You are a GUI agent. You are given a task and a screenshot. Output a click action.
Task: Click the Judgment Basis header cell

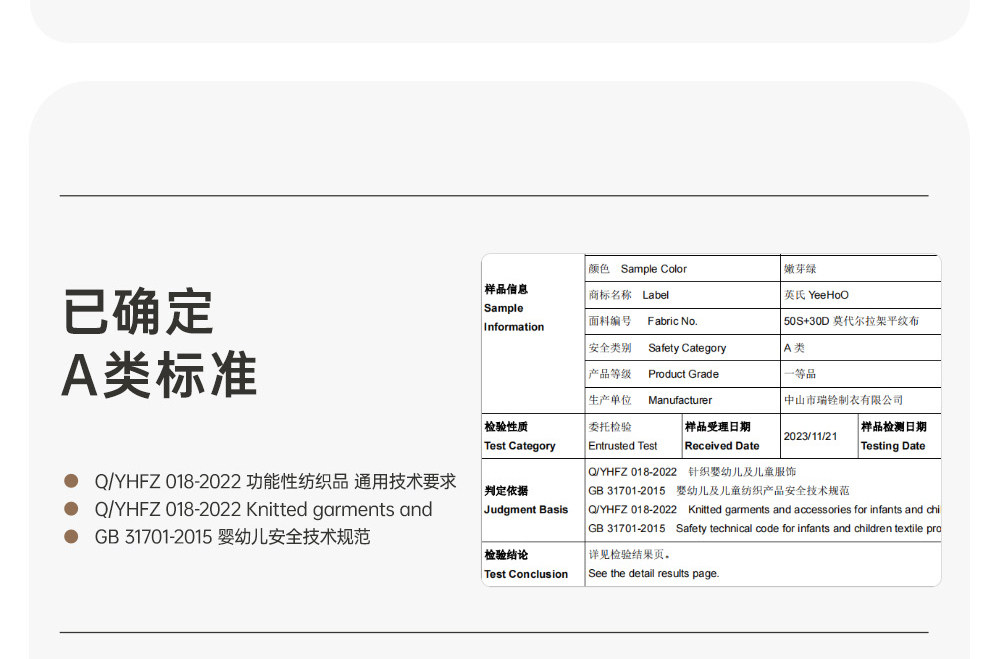tap(533, 500)
